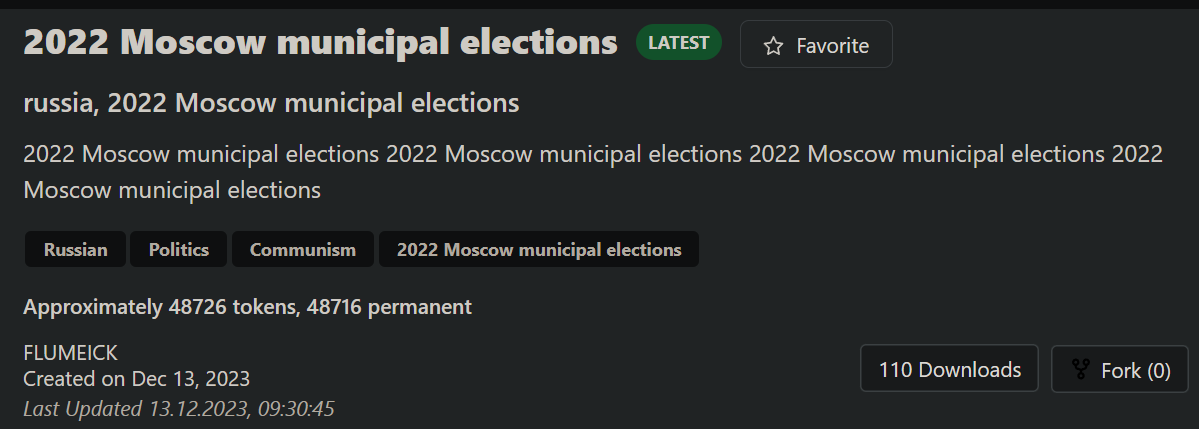Open the FLUMEICK author profile
The width and height of the screenshot is (1199, 429).
70,353
